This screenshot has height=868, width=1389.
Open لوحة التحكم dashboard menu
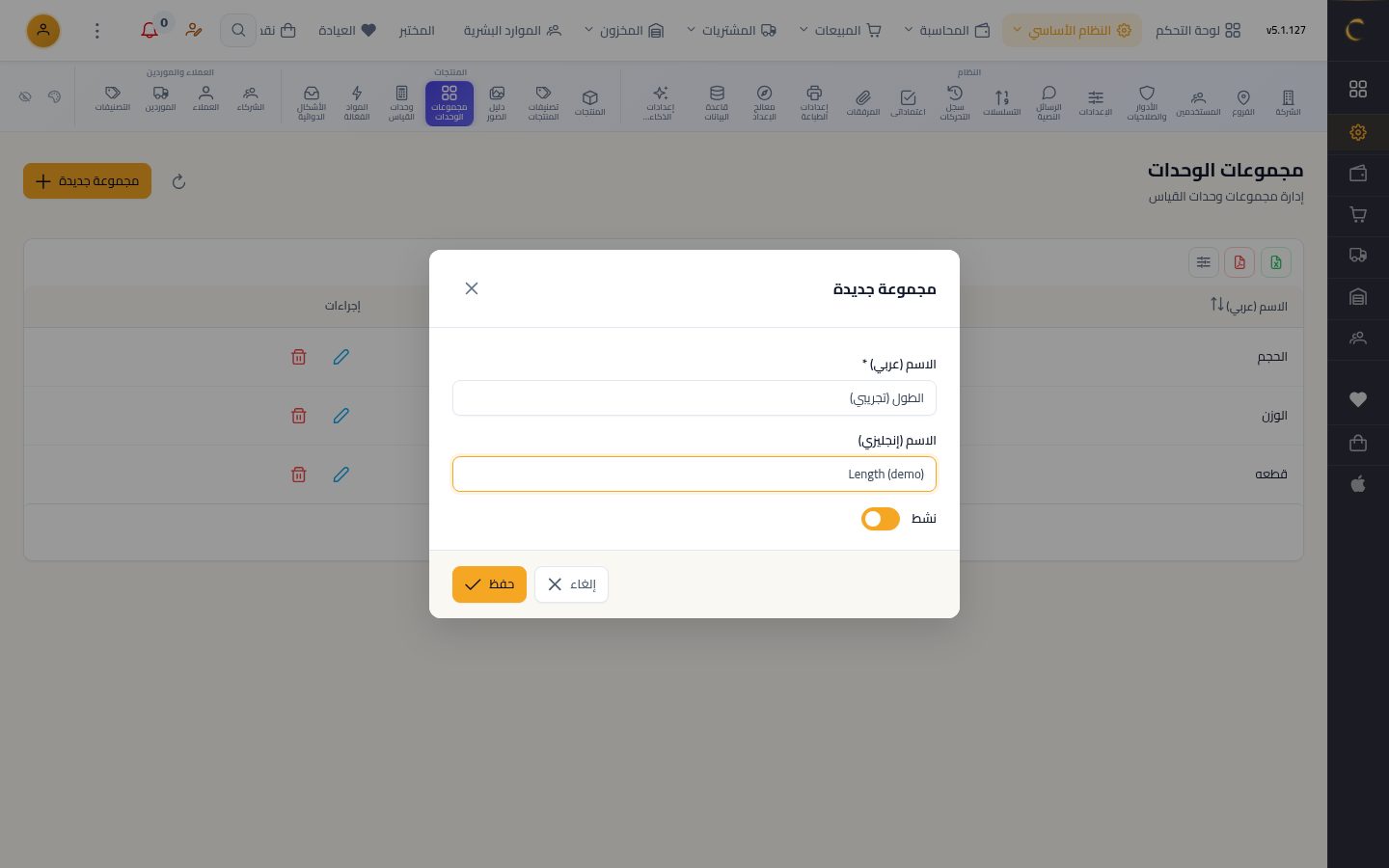(1198, 31)
